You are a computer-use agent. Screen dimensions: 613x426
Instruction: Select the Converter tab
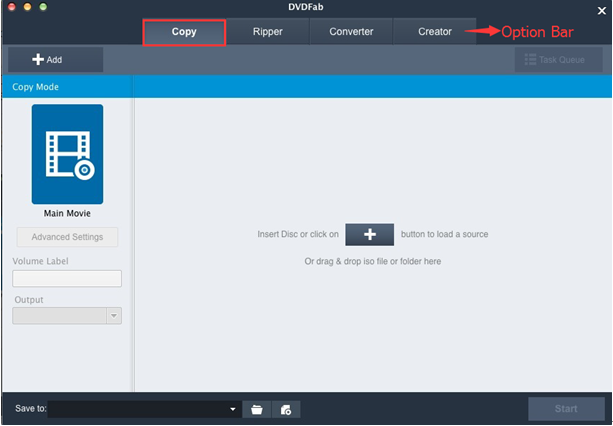point(351,32)
